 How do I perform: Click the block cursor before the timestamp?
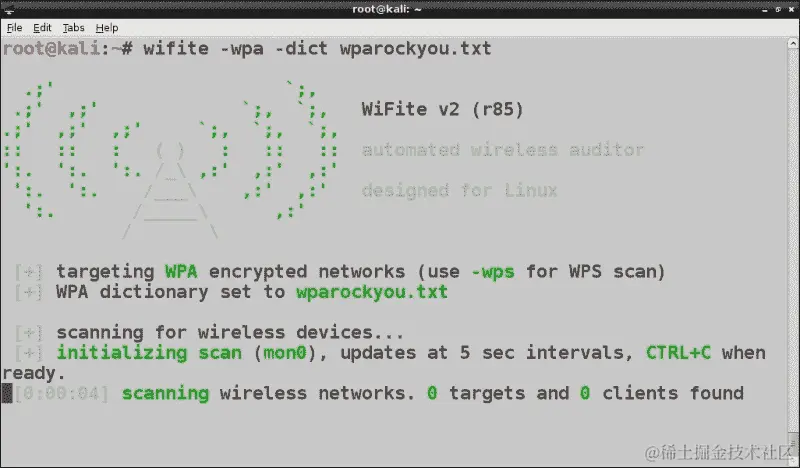pyautogui.click(x=7, y=393)
